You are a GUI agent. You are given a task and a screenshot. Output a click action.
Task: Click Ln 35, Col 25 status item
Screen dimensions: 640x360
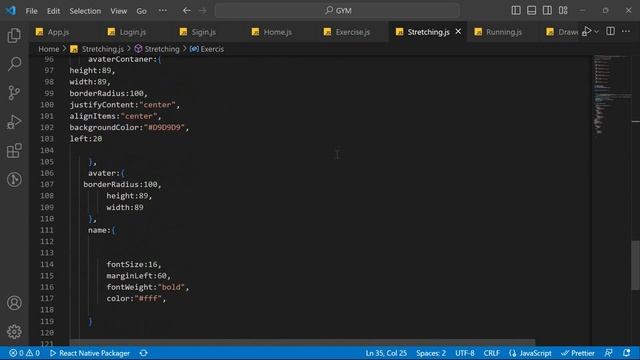pyautogui.click(x=386, y=353)
